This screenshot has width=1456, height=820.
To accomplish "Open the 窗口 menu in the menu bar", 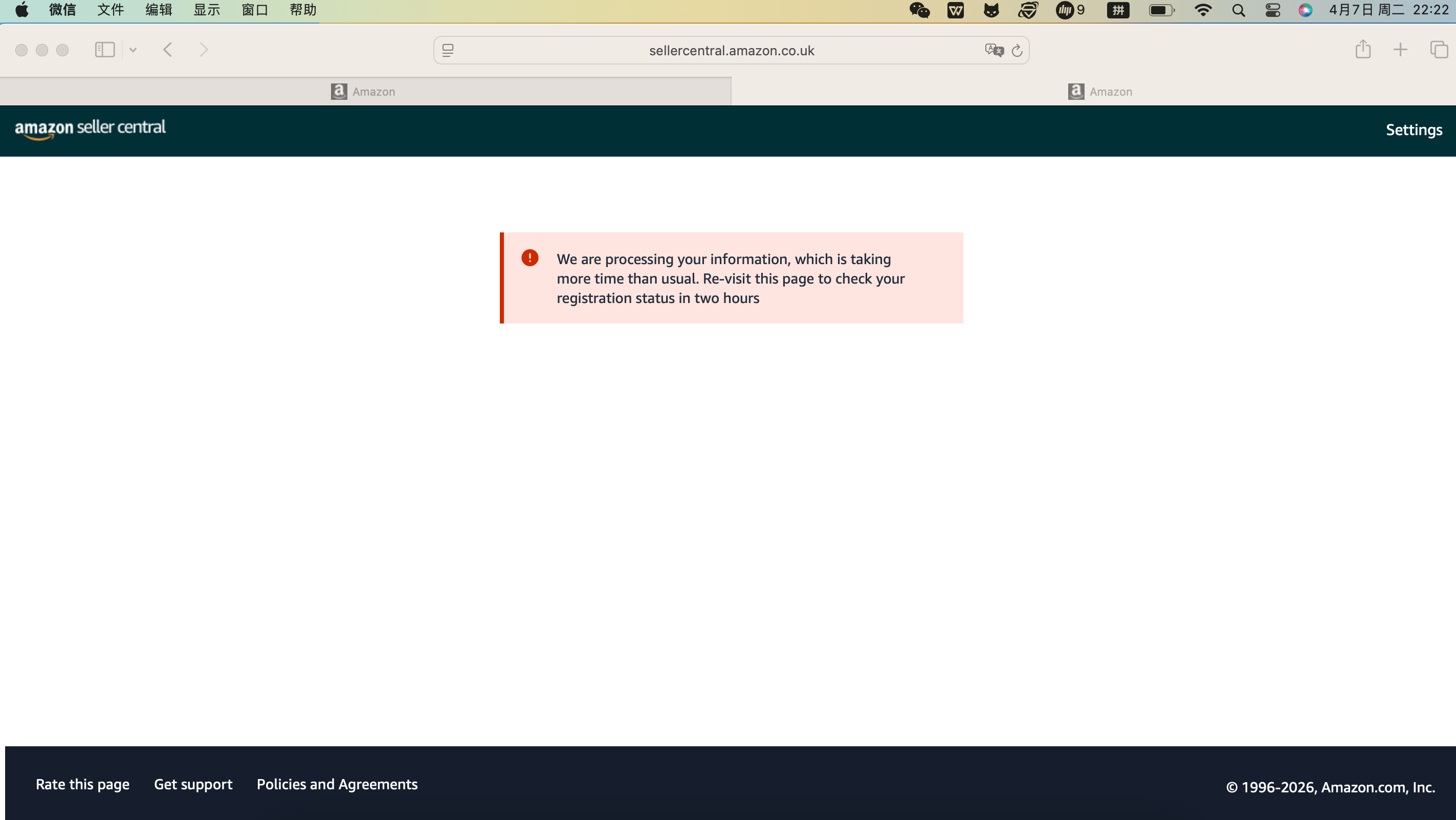I will coord(254,10).
